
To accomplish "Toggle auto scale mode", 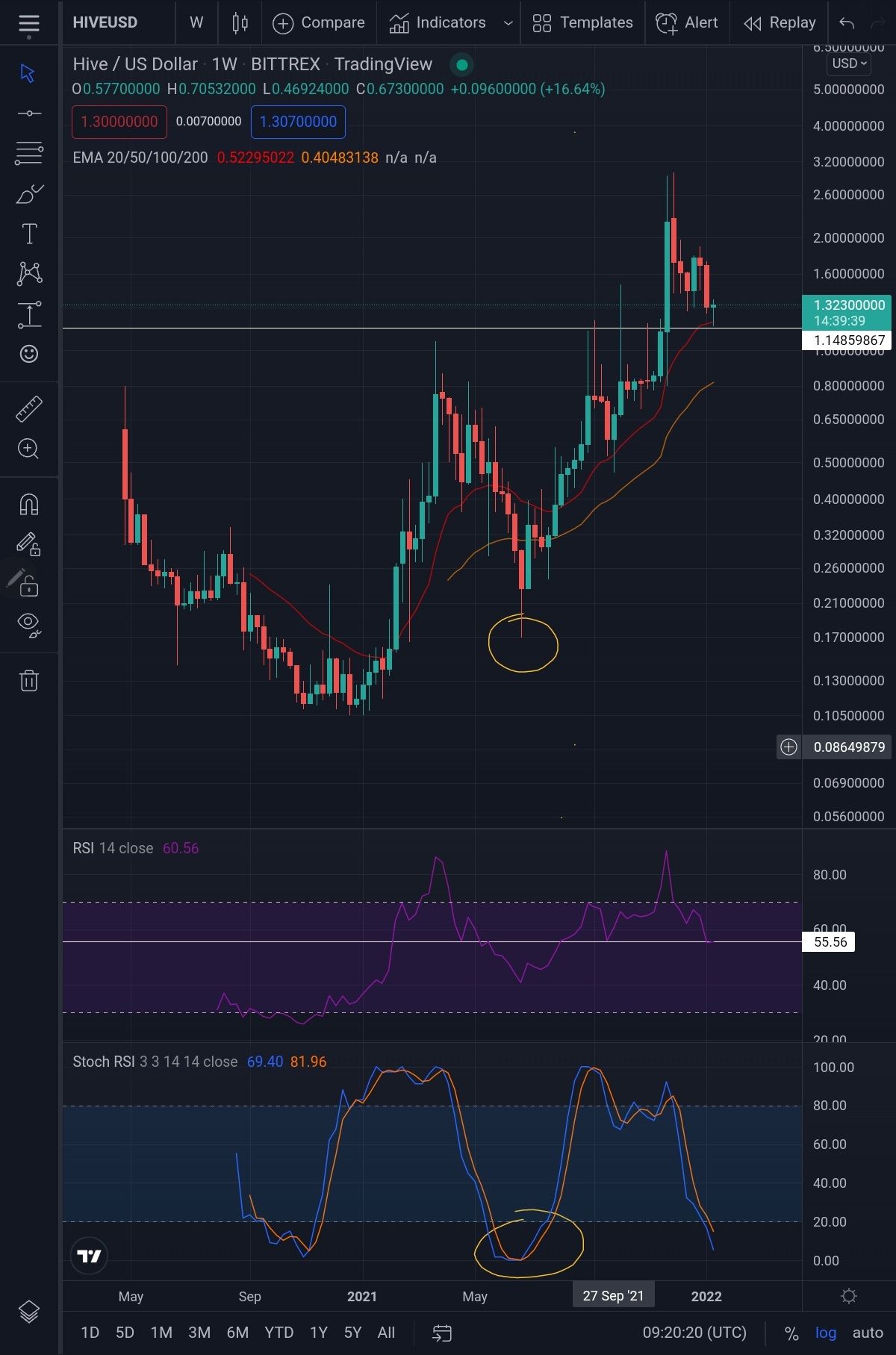I will tap(868, 1333).
